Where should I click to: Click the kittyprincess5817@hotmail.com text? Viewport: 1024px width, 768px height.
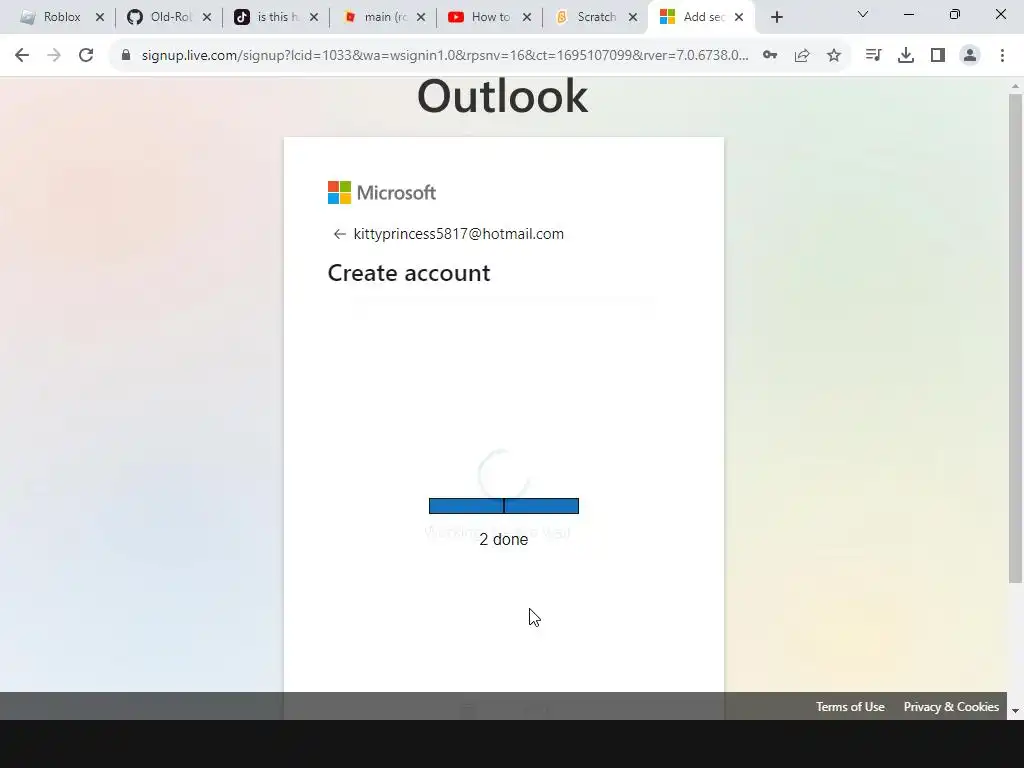point(458,234)
